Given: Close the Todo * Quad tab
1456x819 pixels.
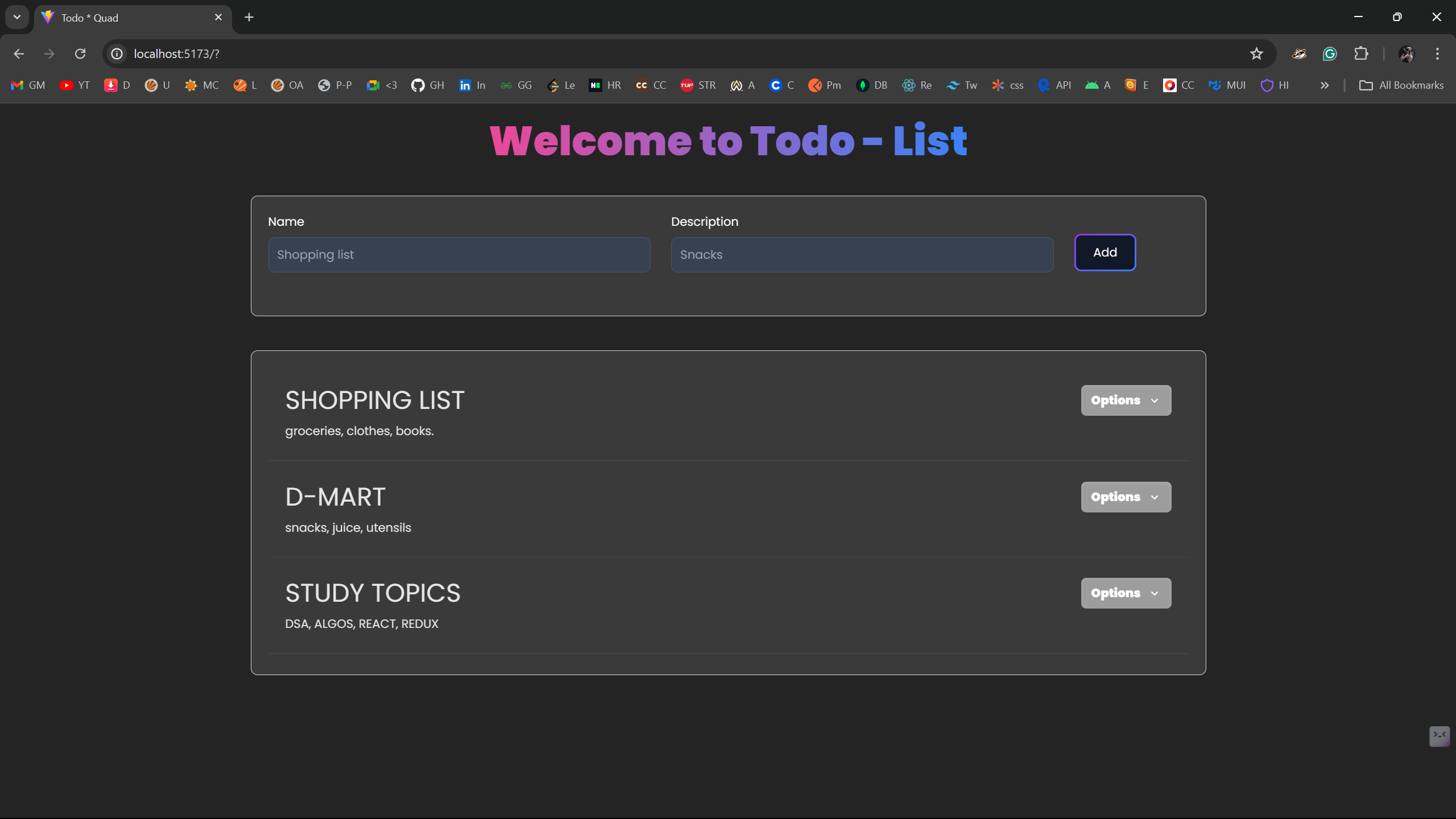Looking at the screenshot, I should tap(218, 17).
